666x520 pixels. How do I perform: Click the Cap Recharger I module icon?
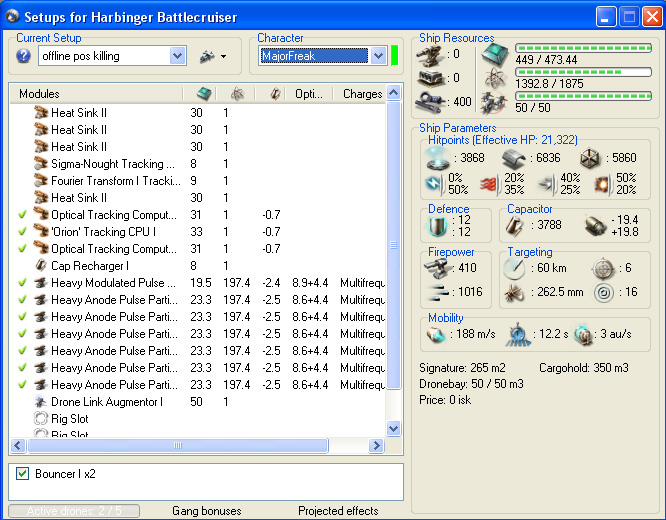[x=41, y=266]
